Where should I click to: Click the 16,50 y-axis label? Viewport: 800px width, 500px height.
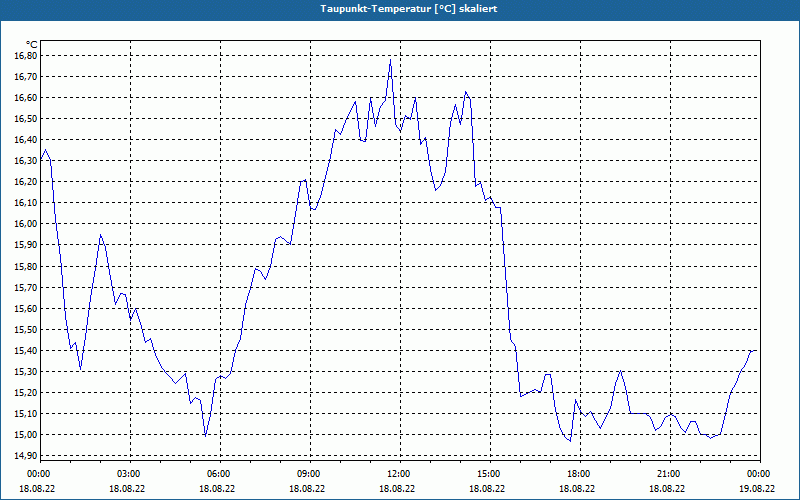click(27, 119)
